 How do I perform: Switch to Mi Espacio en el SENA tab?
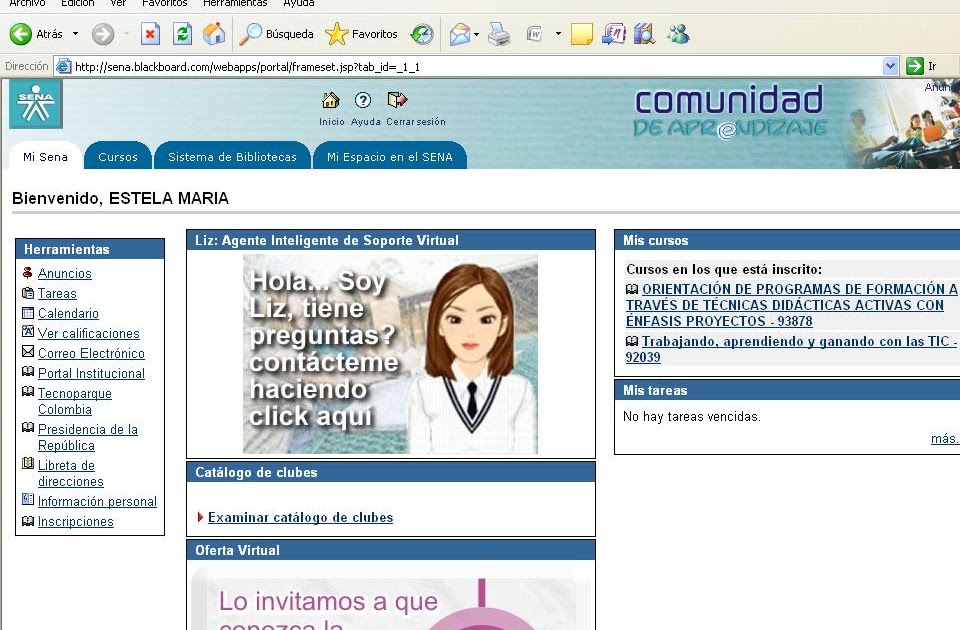[x=390, y=157]
